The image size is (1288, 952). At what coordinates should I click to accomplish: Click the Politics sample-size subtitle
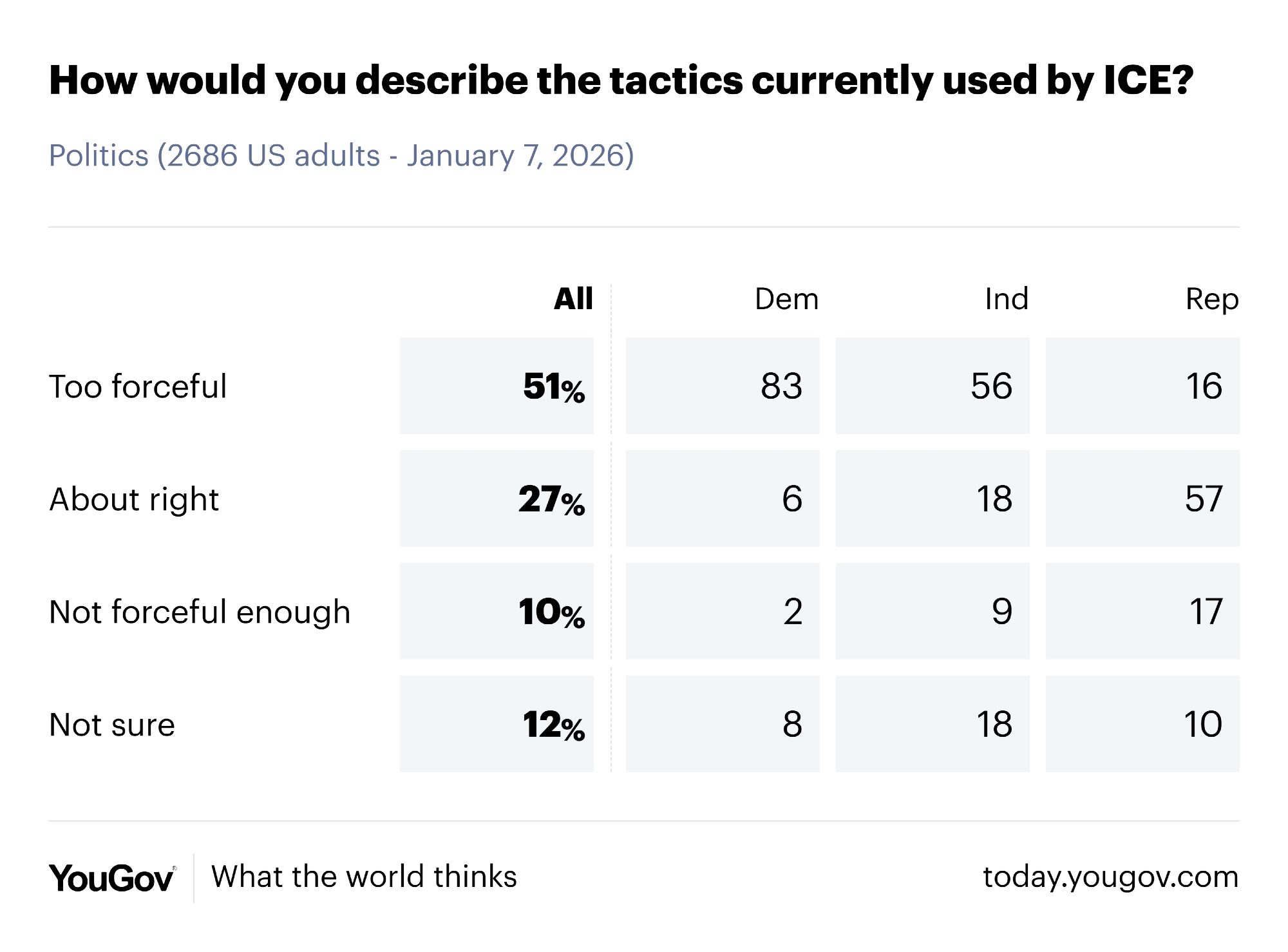point(341,156)
